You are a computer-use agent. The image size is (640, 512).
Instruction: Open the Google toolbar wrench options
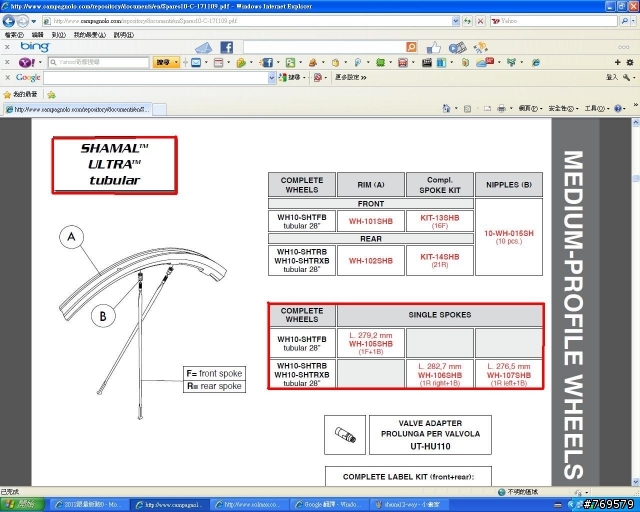[x=627, y=77]
